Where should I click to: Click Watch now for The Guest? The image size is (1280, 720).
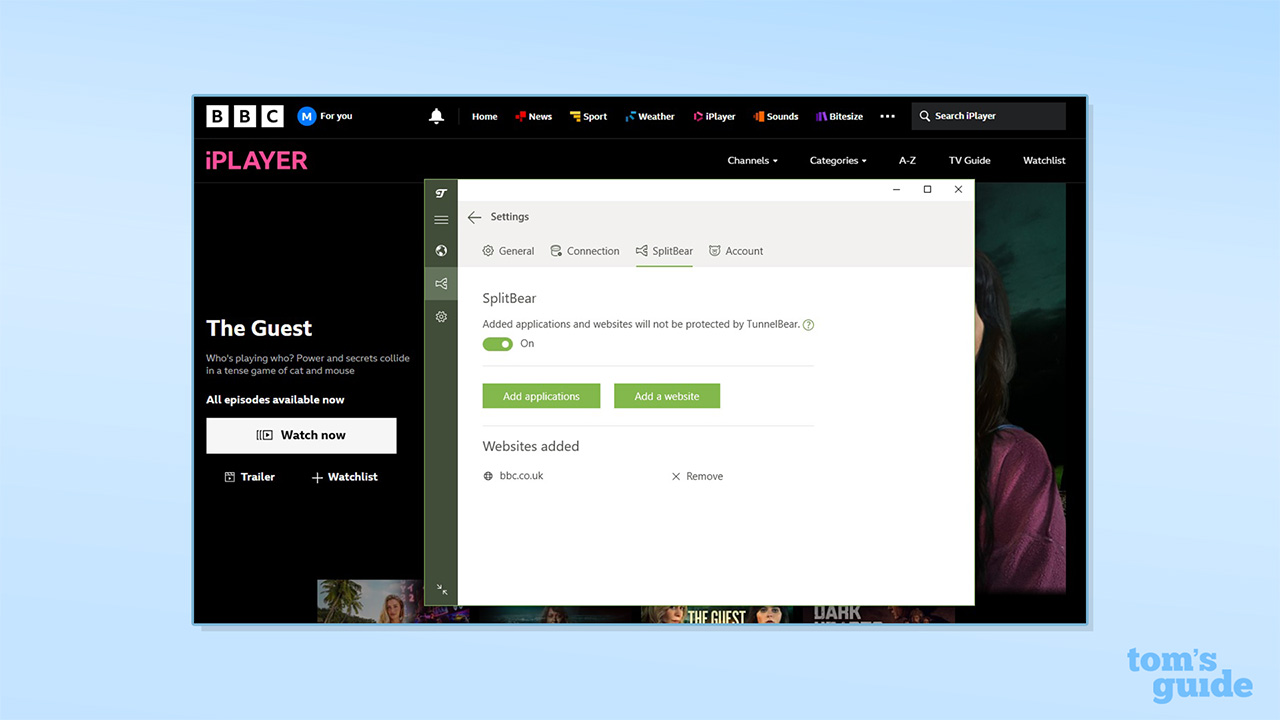(301, 435)
